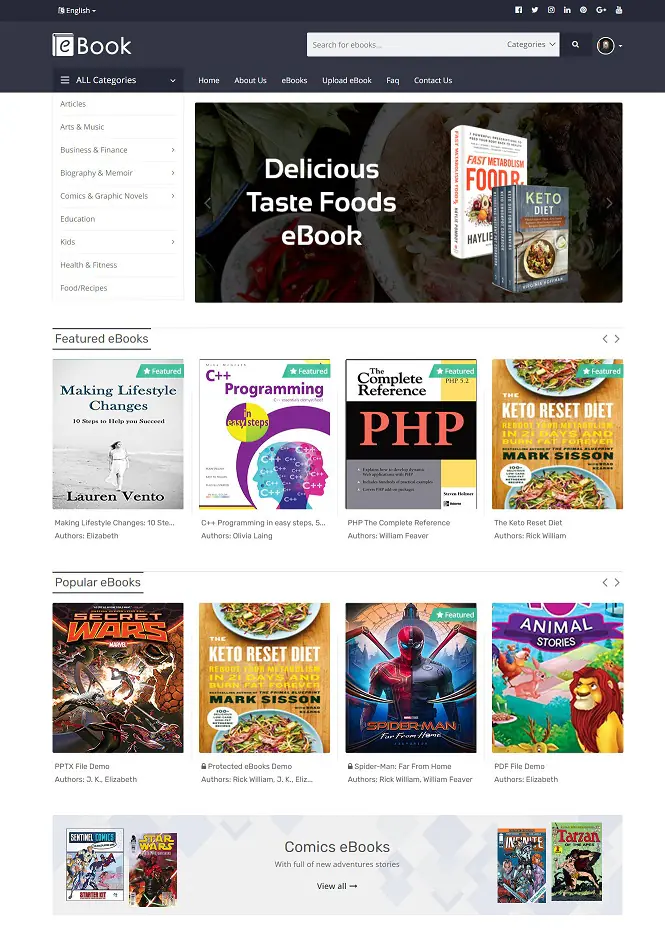This screenshot has height=928, width=665.
Task: Go to the Contact Us page
Action: point(433,80)
